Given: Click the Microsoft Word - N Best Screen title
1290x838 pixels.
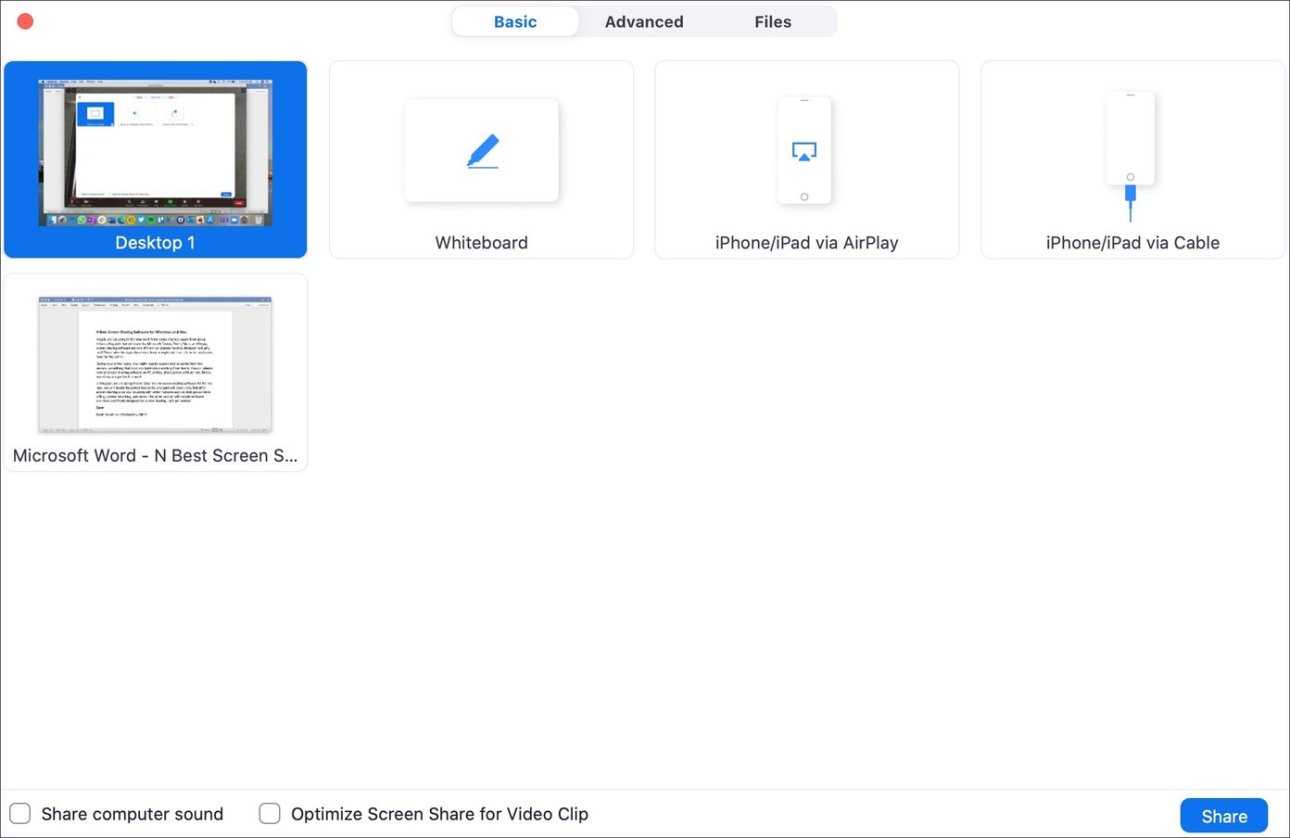Looking at the screenshot, I should pos(155,456).
